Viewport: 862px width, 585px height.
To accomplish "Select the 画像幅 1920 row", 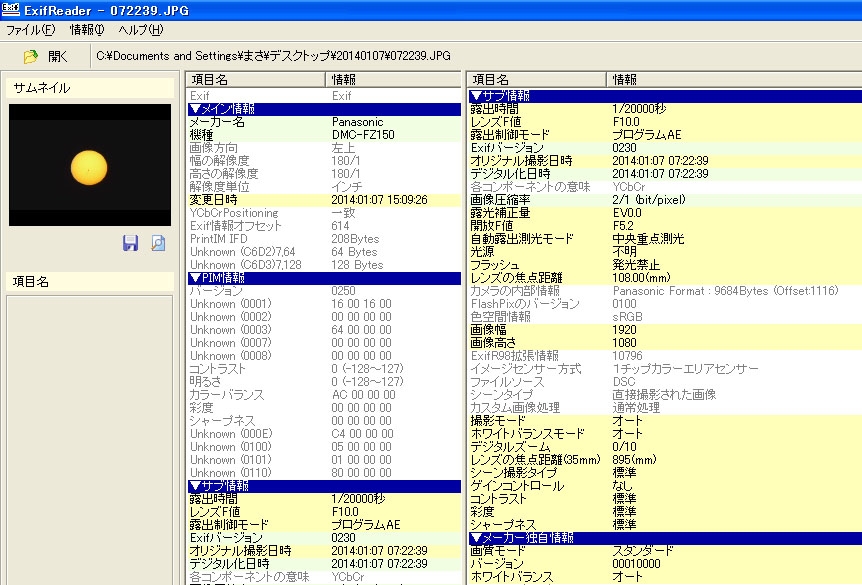I will (665, 330).
